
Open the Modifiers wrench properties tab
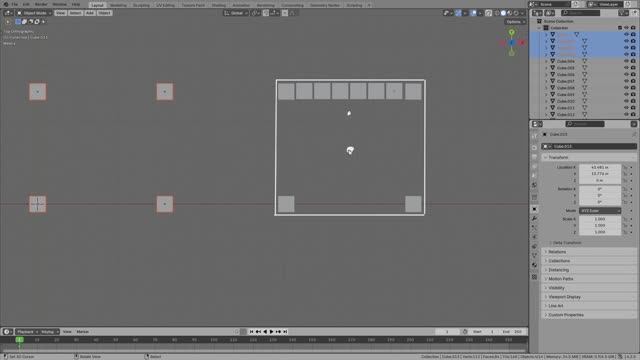pos(534,218)
